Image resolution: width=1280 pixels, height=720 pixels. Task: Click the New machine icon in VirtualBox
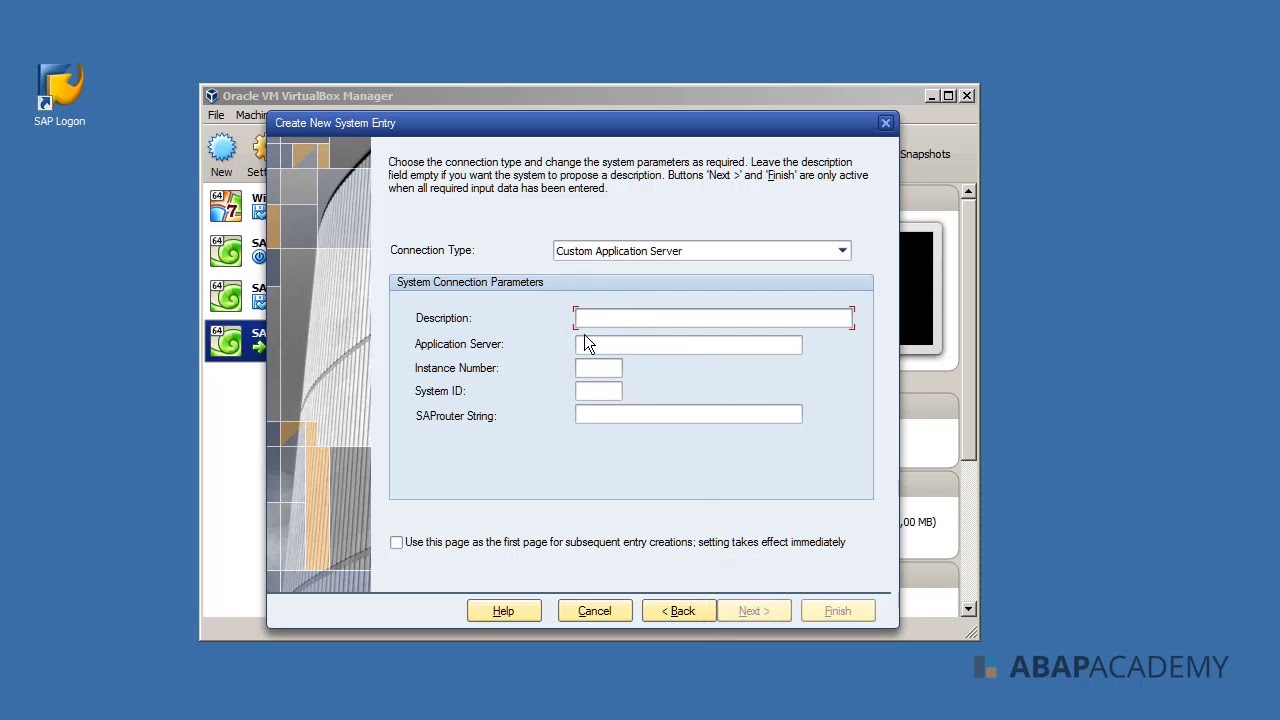click(x=222, y=149)
